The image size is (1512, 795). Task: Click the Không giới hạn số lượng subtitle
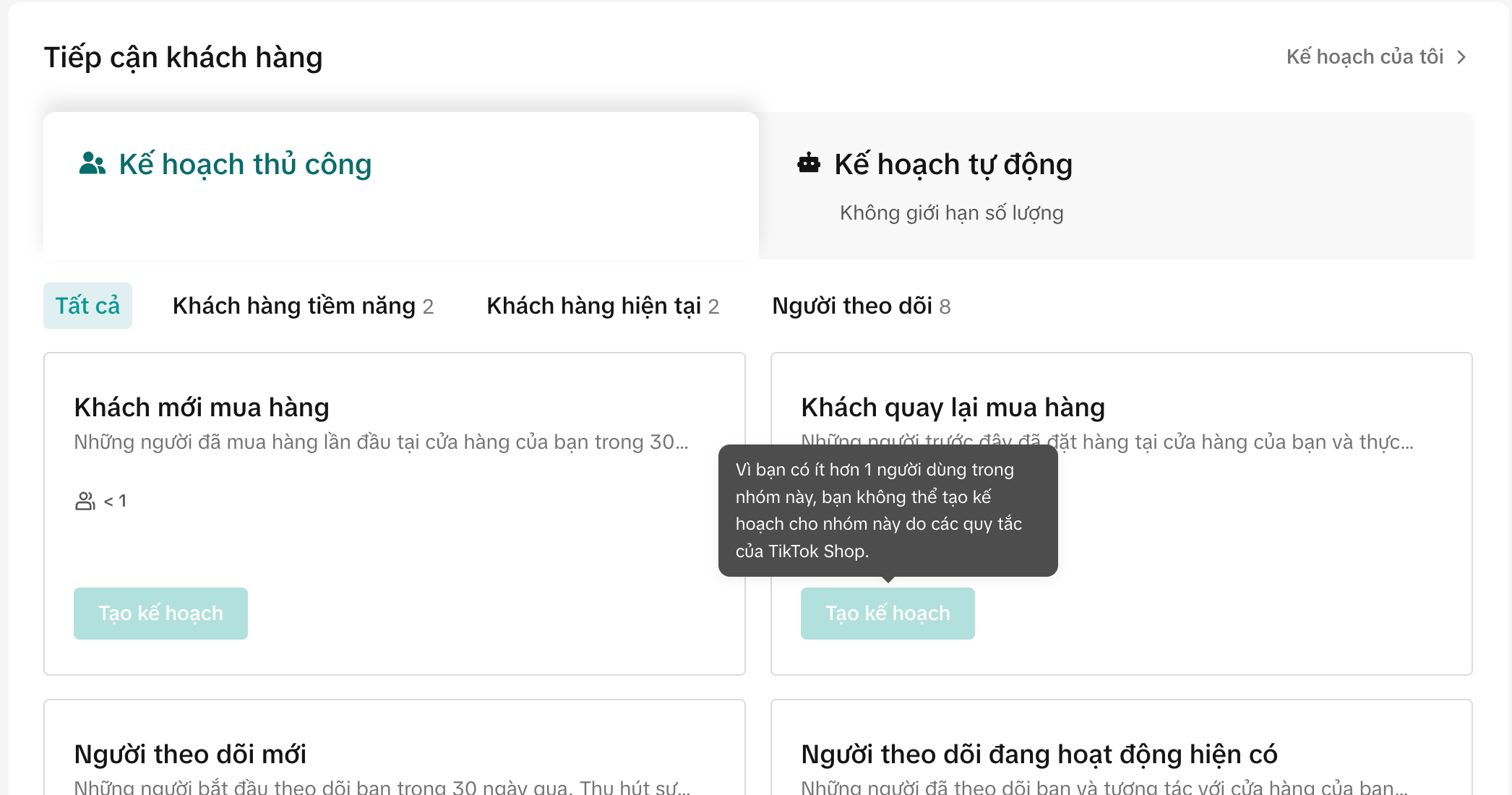click(951, 213)
